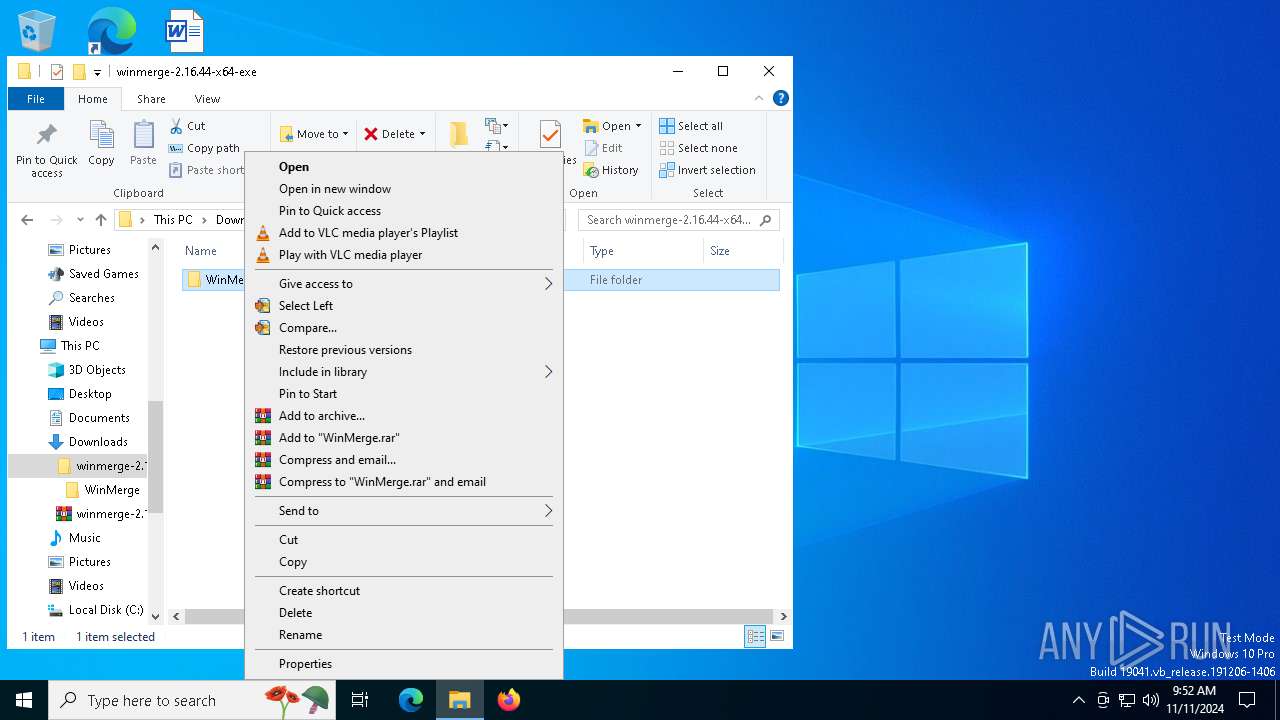
Task: Go up one folder level arrow
Action: [100, 220]
